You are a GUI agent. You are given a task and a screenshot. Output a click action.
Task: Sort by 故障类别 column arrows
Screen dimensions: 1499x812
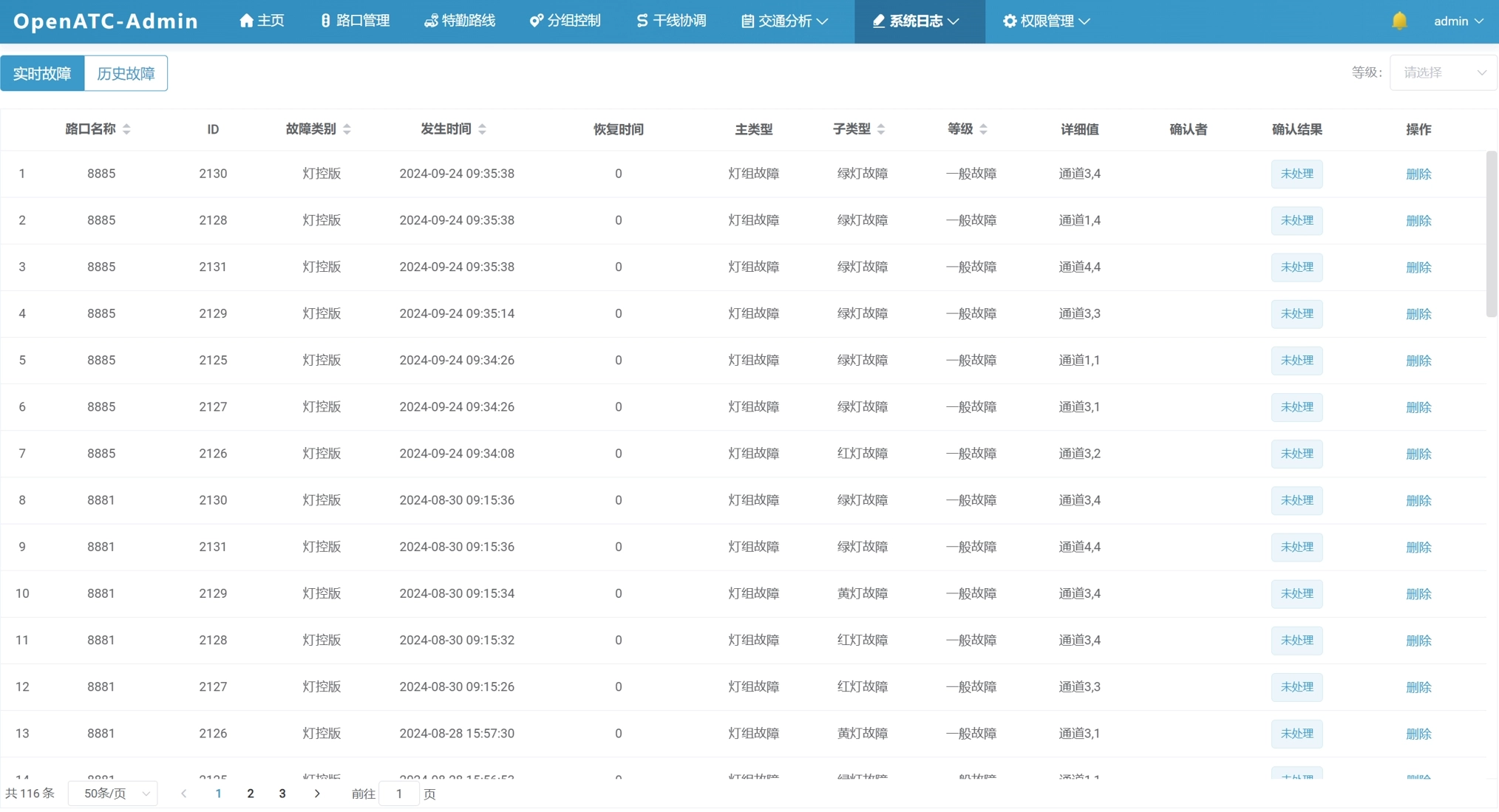(347, 129)
